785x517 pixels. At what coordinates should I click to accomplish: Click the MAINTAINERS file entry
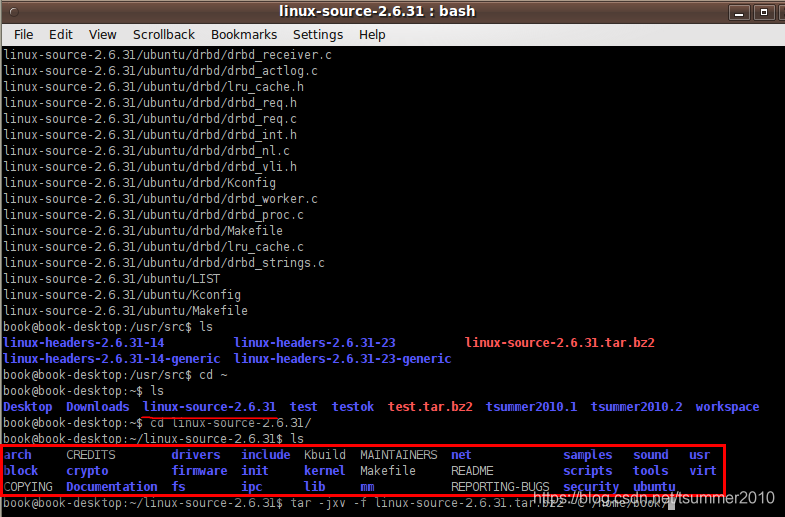[x=399, y=455]
